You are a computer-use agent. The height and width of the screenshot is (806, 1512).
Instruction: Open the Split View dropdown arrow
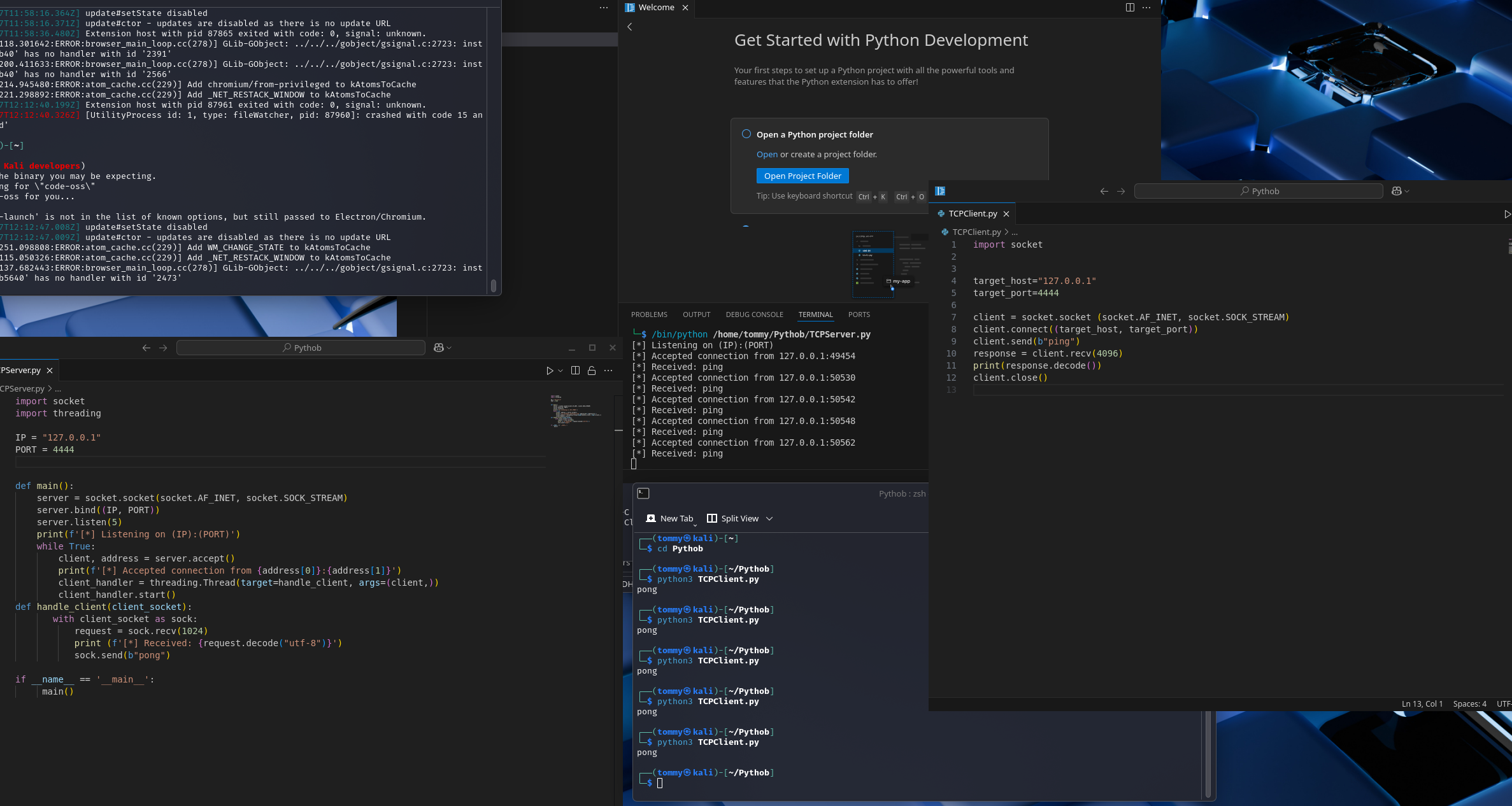tap(769, 519)
